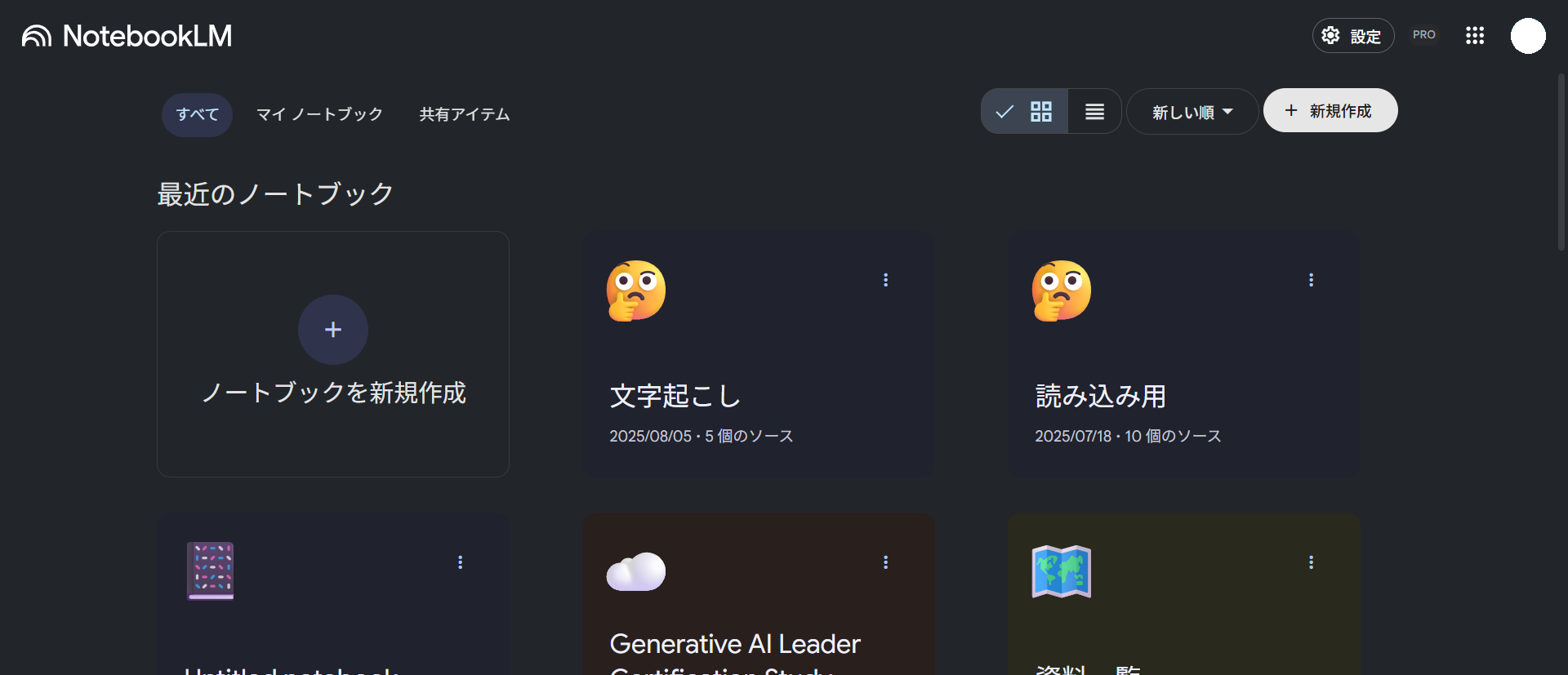
Task: Switch to list view
Action: [1094, 111]
